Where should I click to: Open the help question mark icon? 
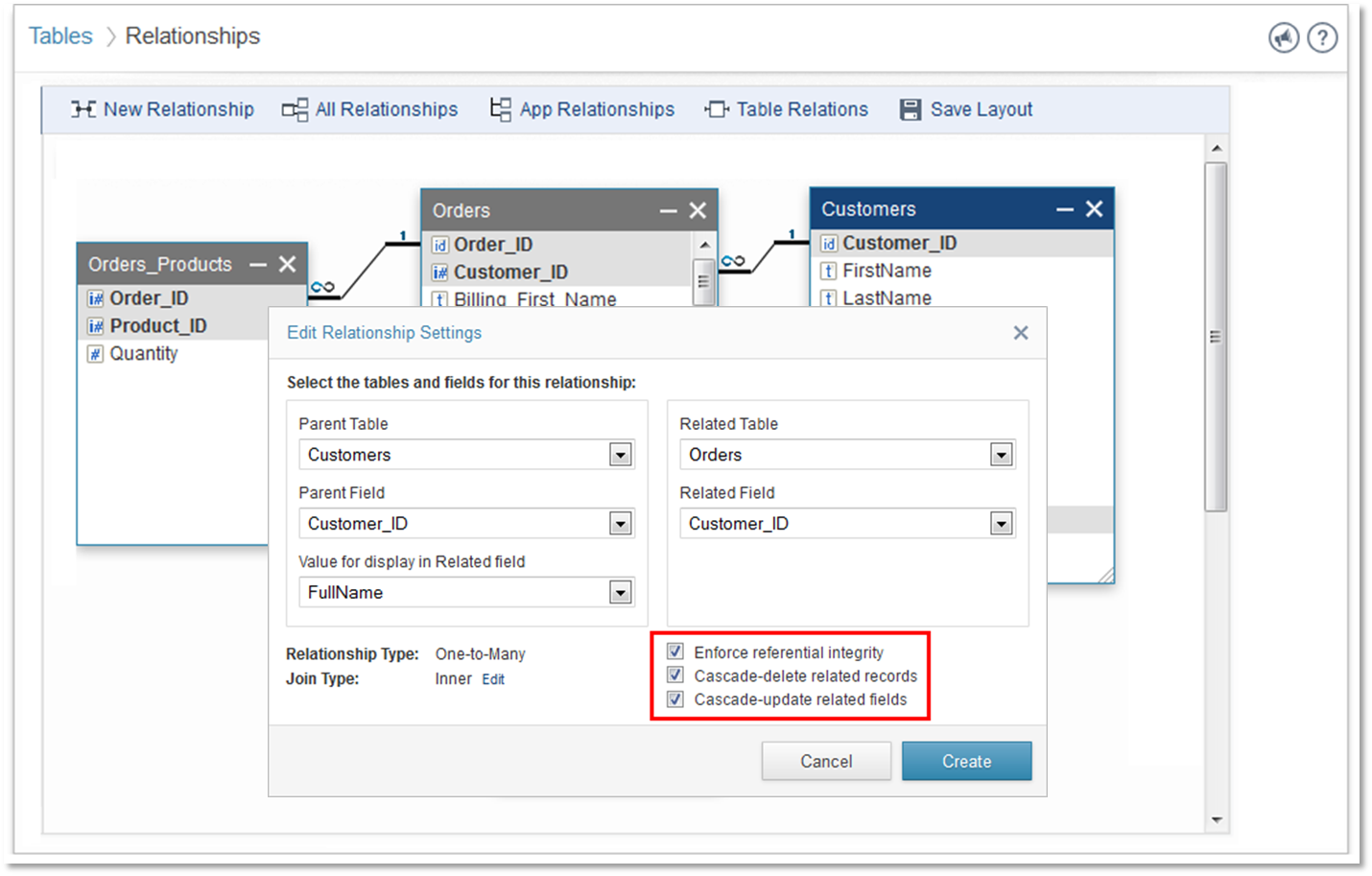point(1322,37)
